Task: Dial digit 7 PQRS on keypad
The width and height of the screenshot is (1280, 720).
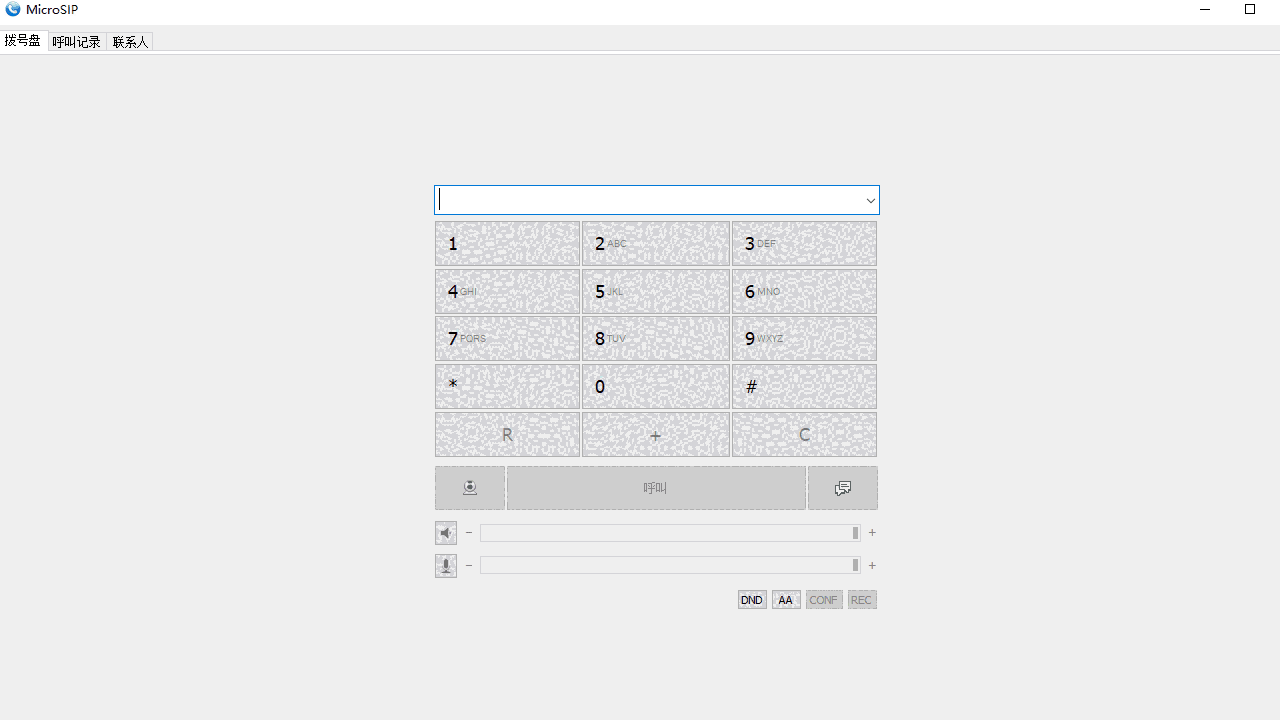Action: tap(507, 339)
